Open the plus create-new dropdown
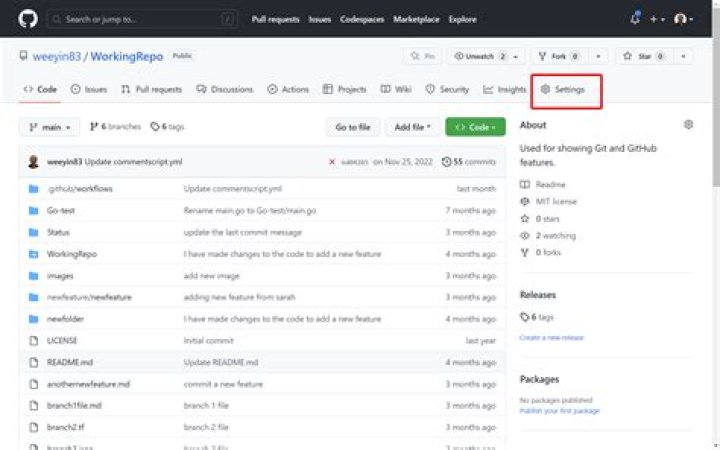The height and width of the screenshot is (450, 720). click(657, 19)
